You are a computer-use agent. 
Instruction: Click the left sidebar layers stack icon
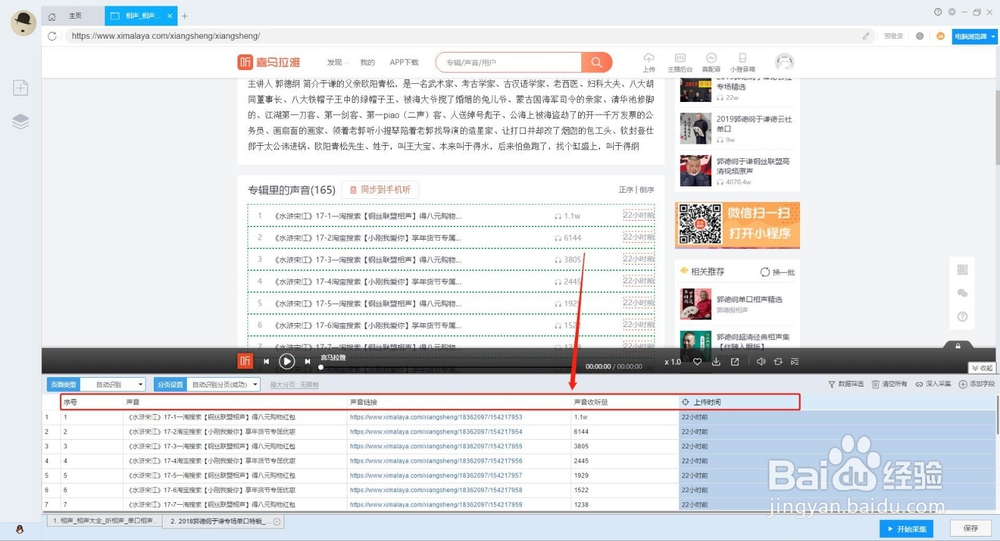point(20,121)
